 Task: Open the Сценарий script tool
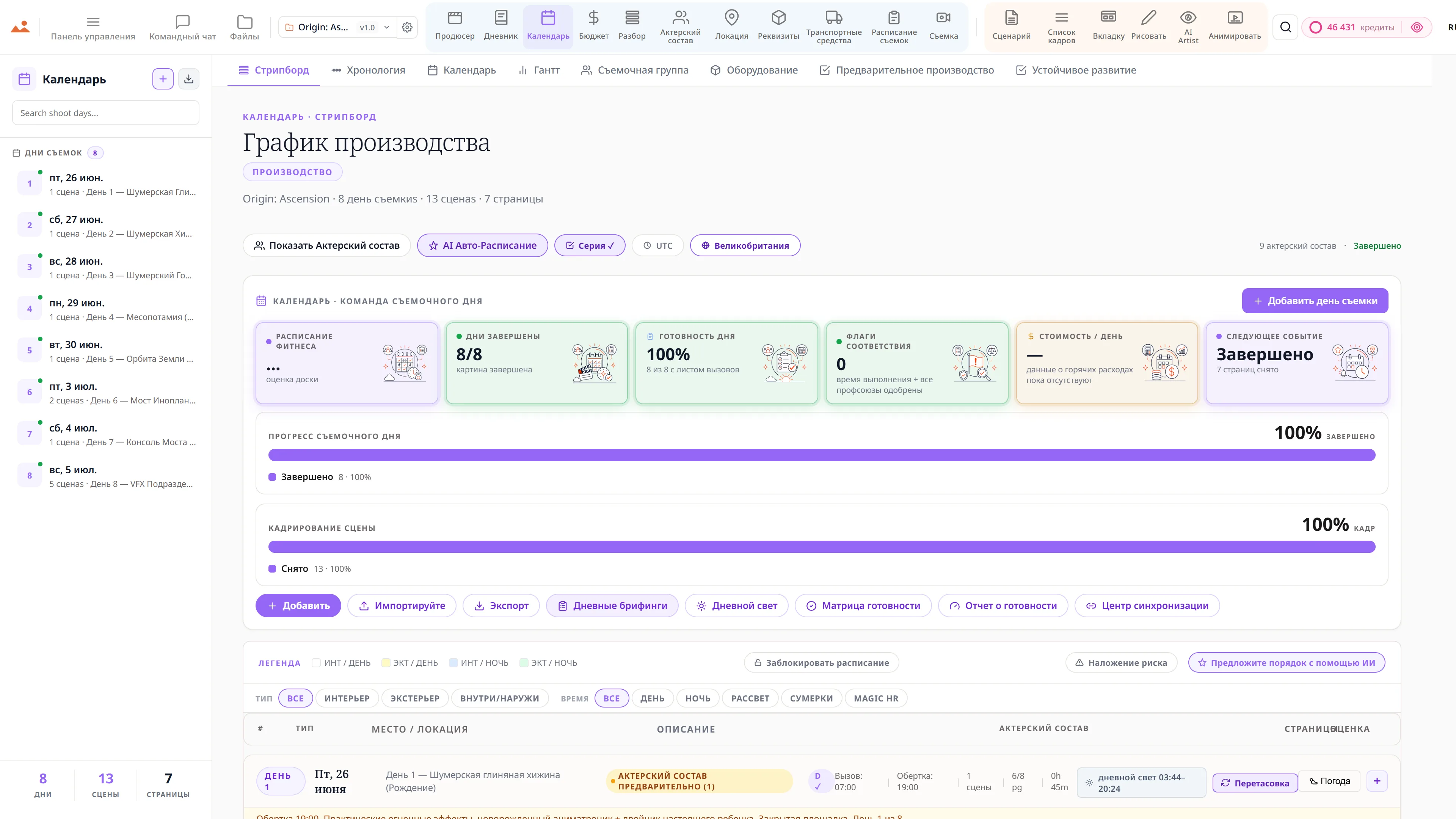[x=1011, y=27]
